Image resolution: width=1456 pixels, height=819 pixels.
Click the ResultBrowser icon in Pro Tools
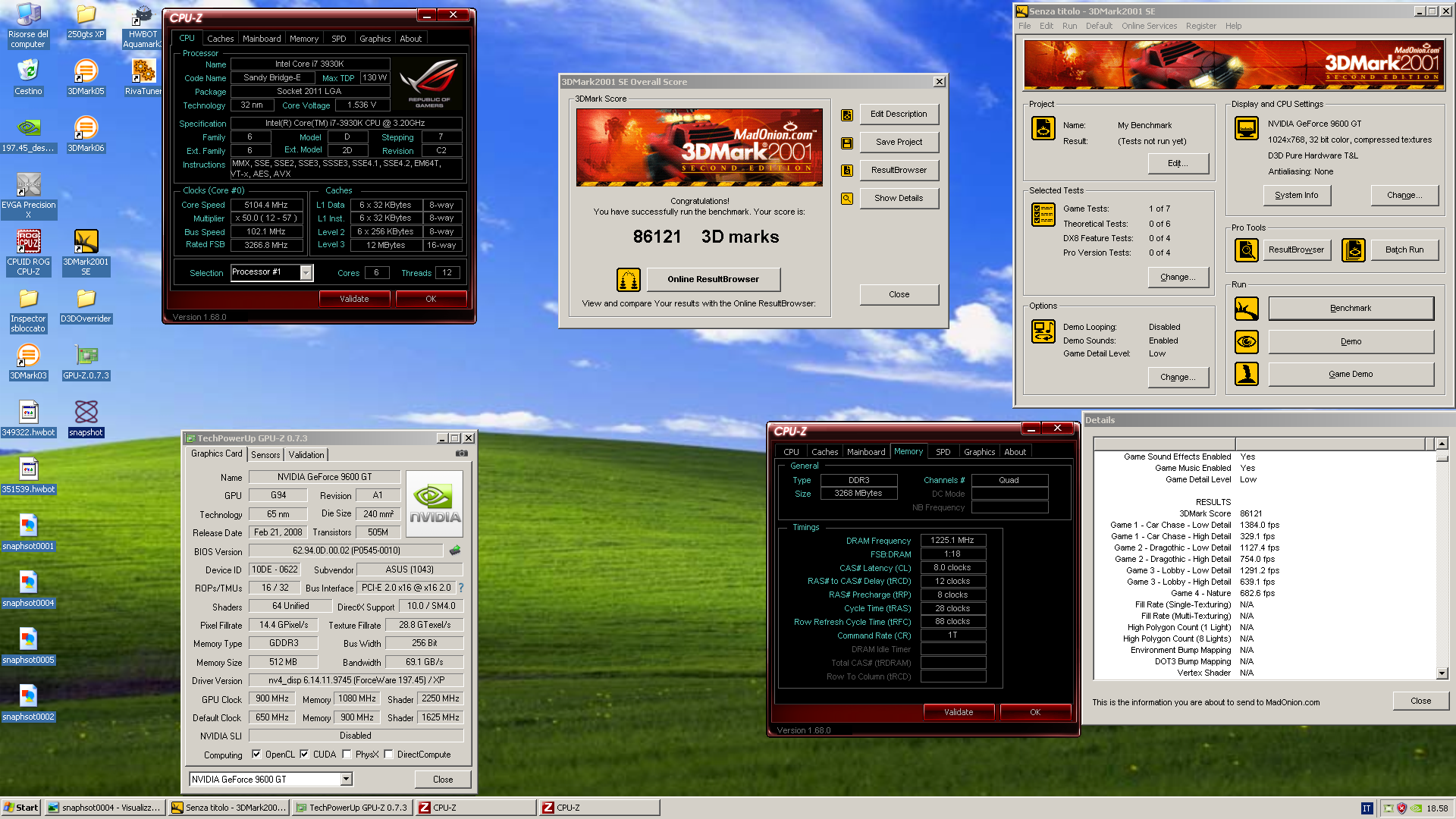1247,249
